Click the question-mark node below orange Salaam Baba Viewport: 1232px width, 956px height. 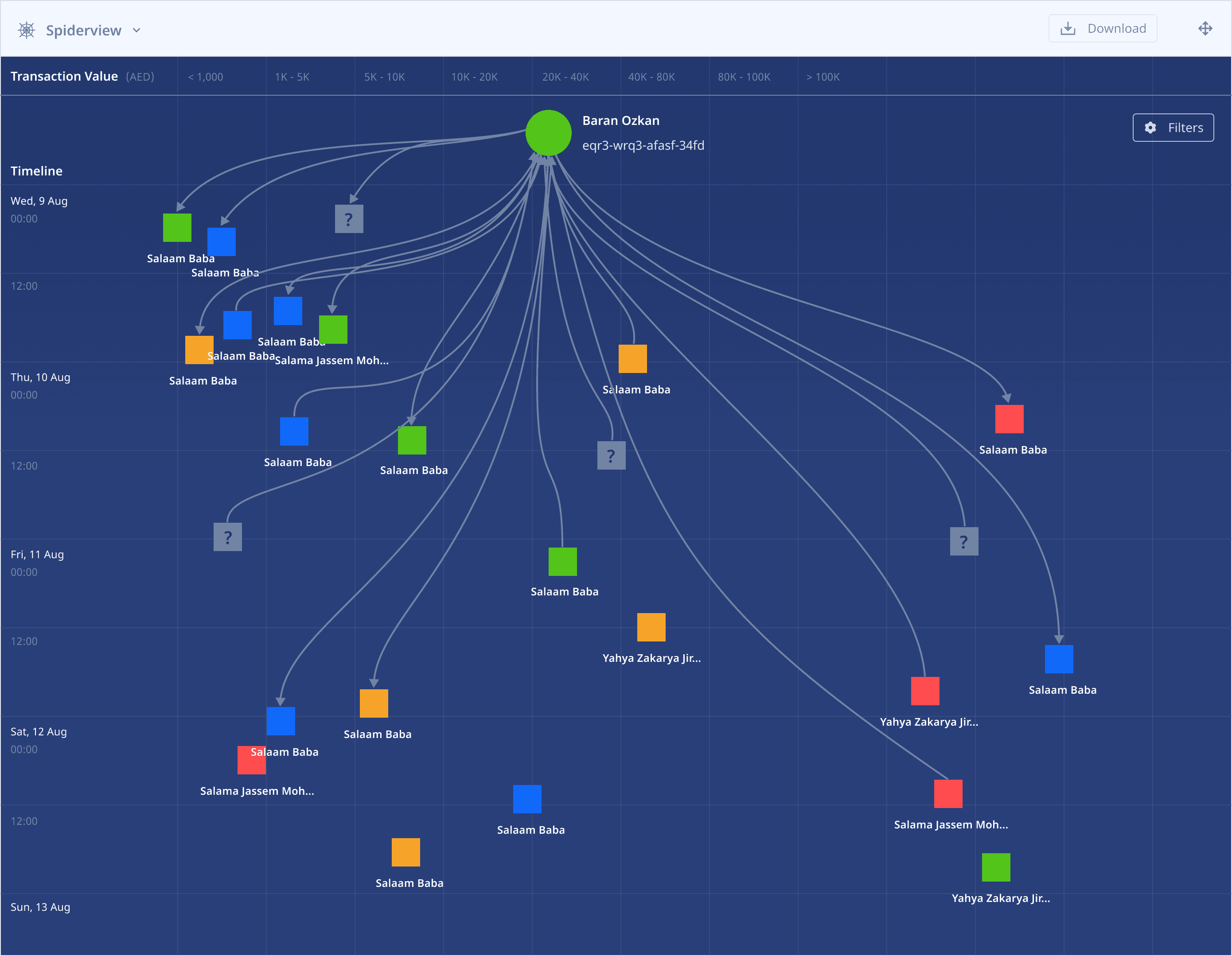coord(612,455)
